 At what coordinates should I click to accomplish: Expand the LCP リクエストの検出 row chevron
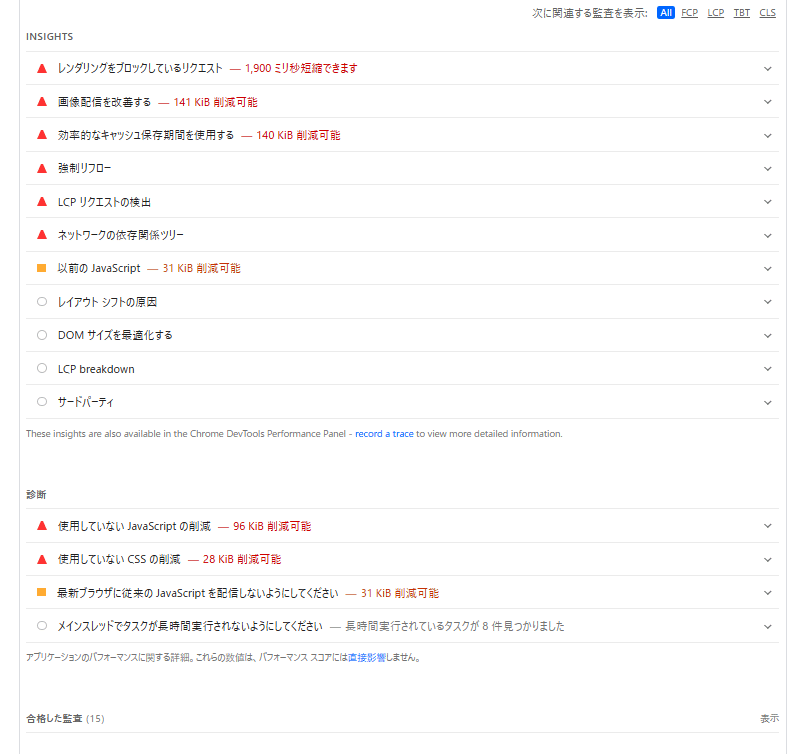pyautogui.click(x=767, y=202)
